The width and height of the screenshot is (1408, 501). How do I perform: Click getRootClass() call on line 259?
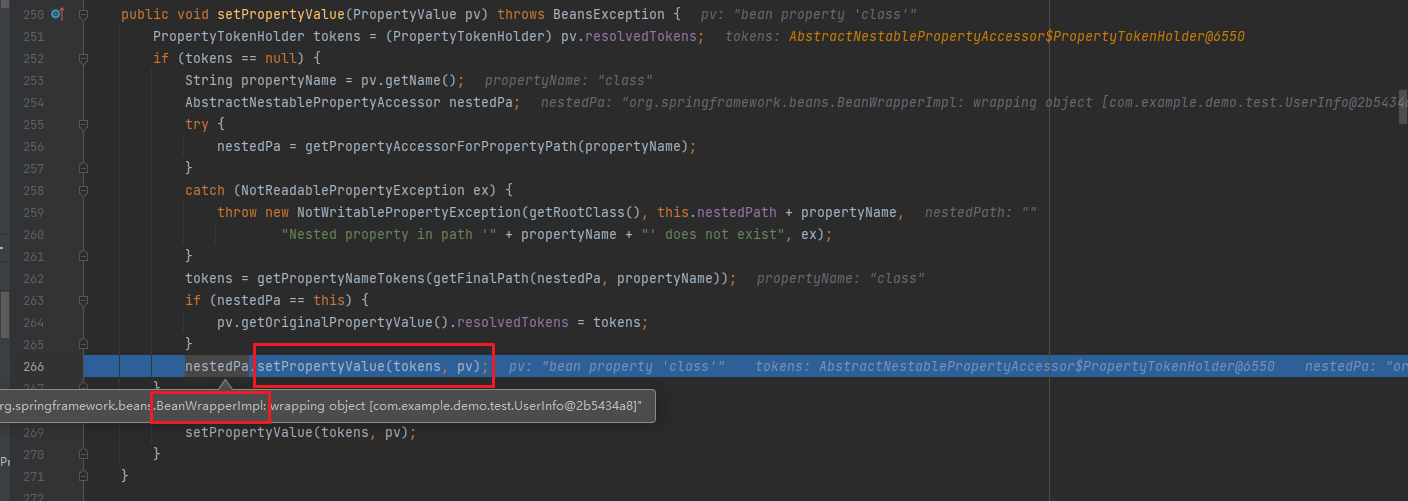(x=584, y=212)
